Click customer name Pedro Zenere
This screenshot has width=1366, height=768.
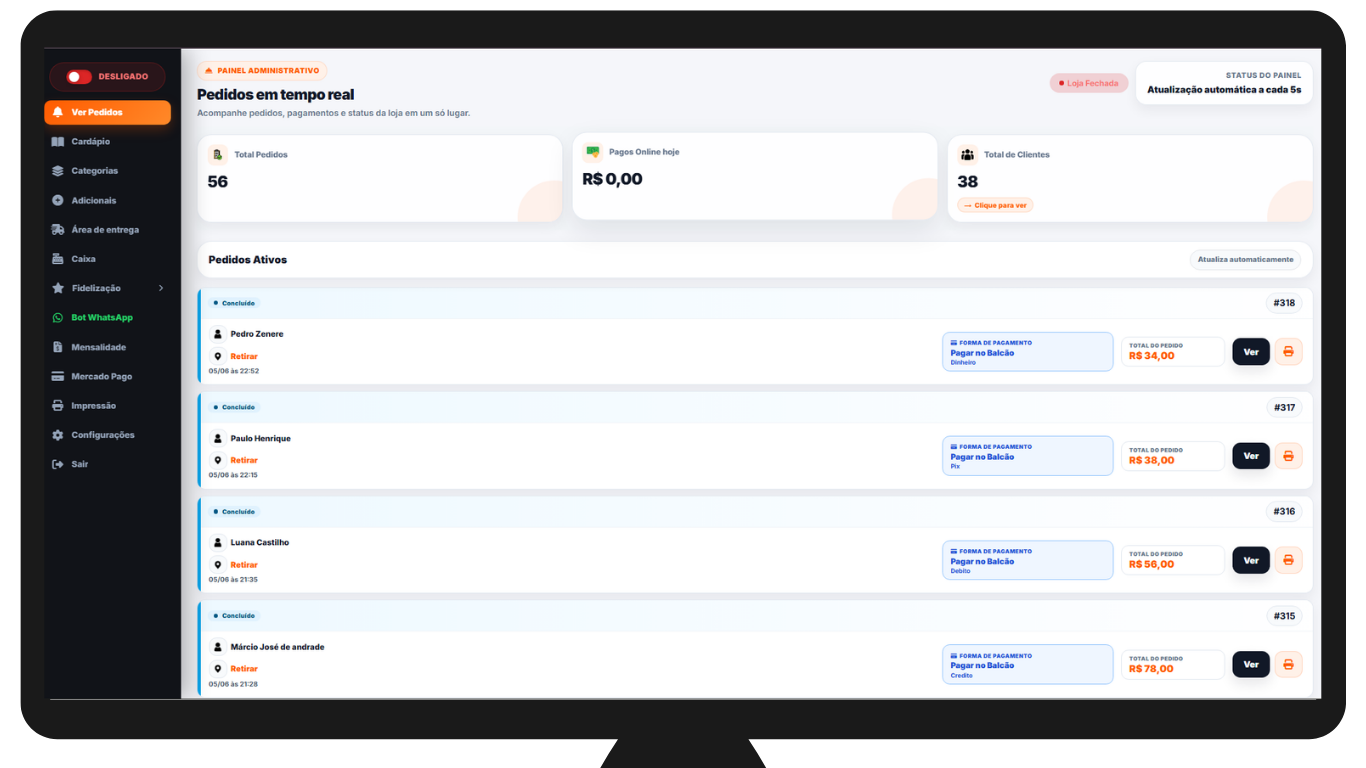257,334
